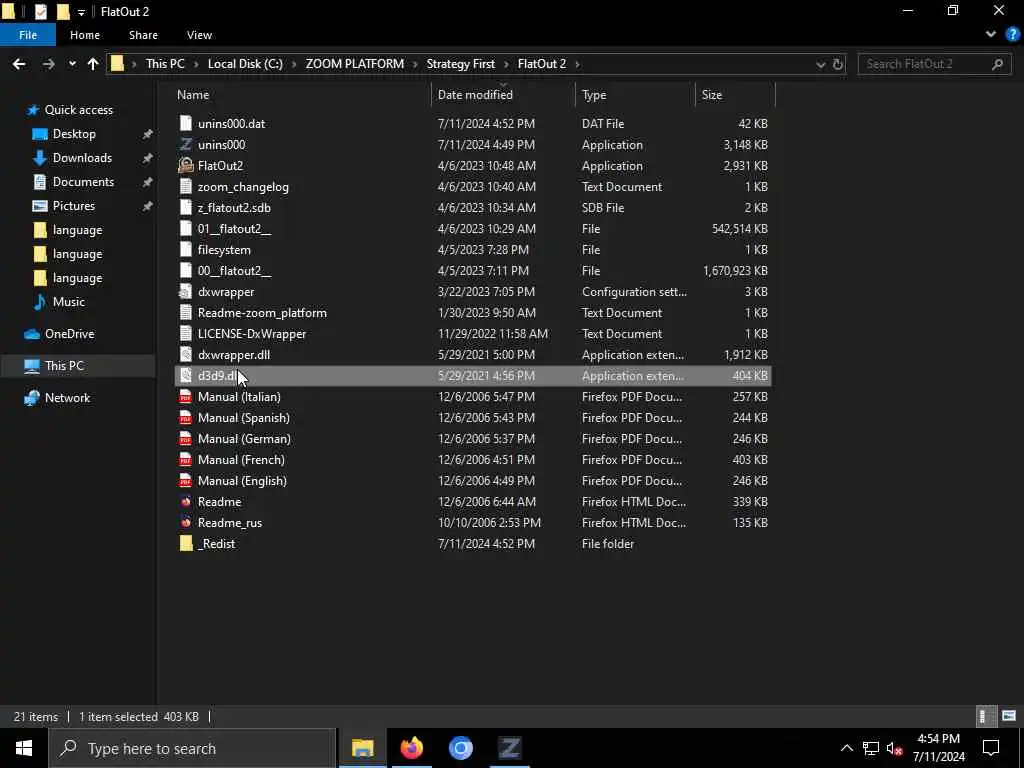Screen dimensions: 1024x768
Task: Open the notification center icon
Action: click(991, 748)
